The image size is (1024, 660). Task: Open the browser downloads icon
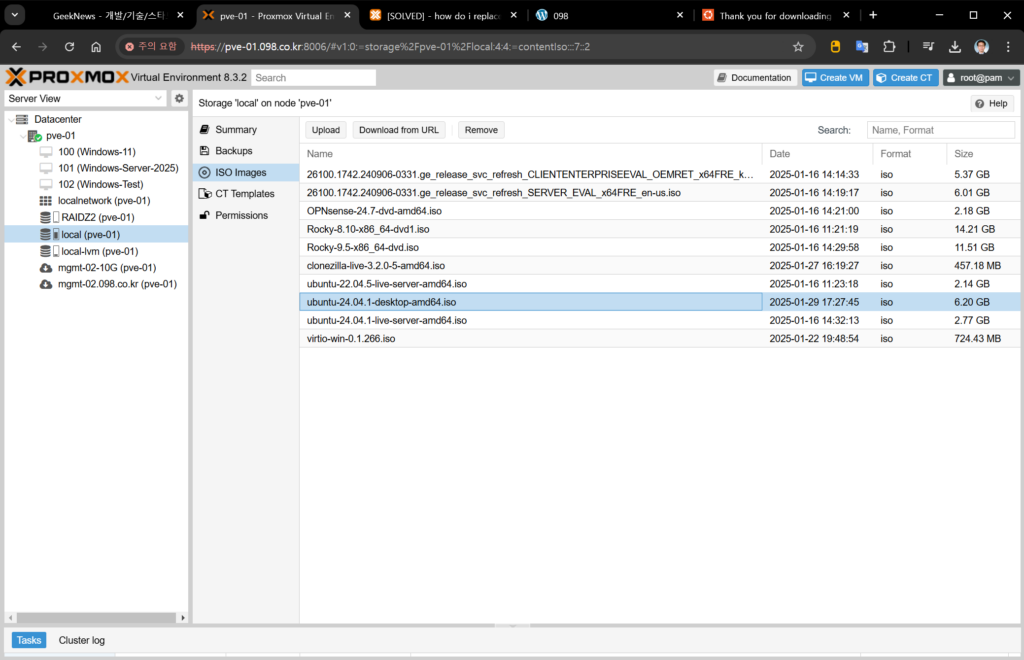coord(955,47)
